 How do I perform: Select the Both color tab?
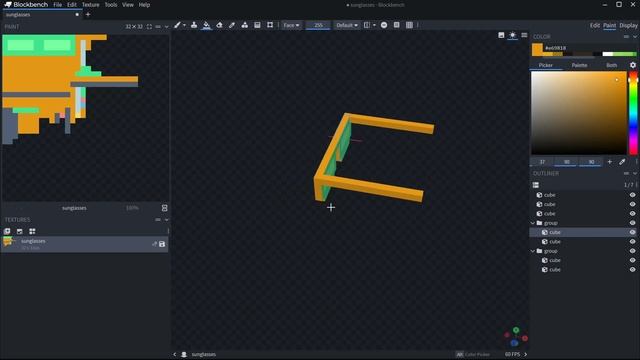coord(611,65)
